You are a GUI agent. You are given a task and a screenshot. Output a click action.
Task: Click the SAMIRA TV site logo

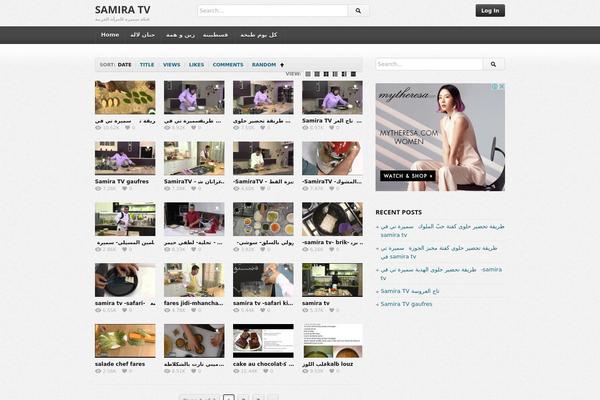tap(122, 10)
